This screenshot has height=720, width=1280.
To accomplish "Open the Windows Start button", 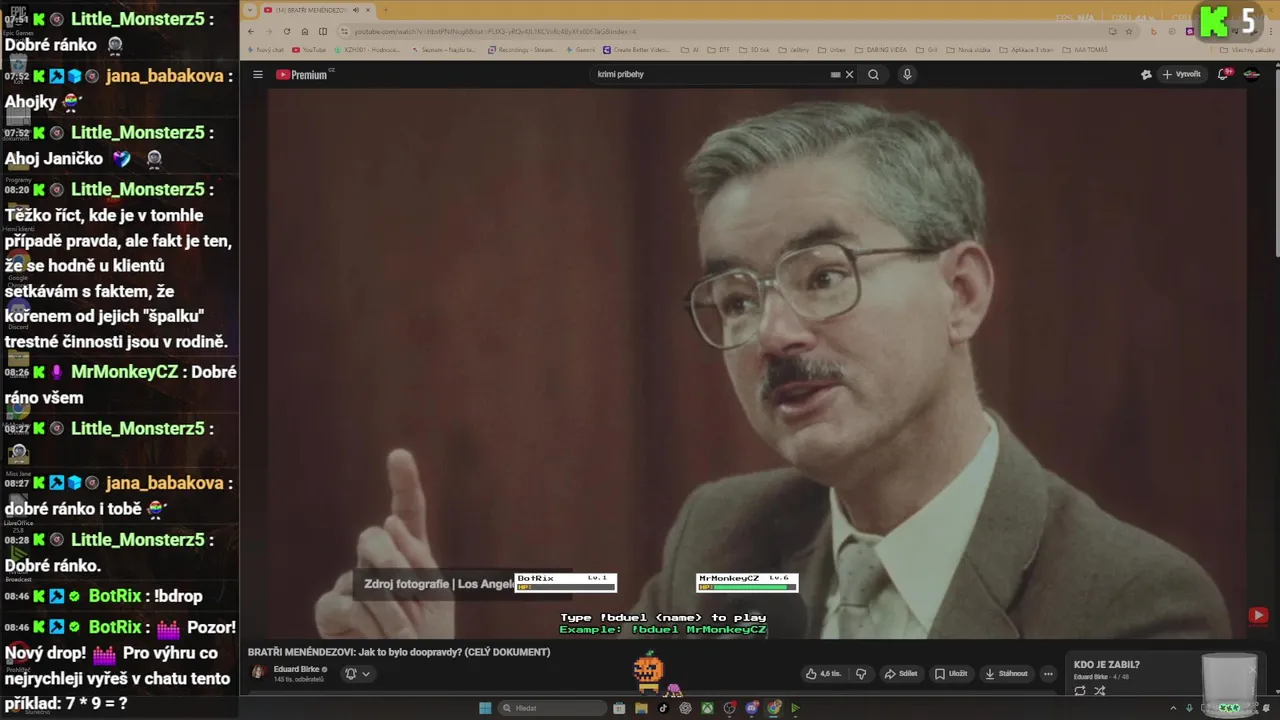I will [x=485, y=708].
